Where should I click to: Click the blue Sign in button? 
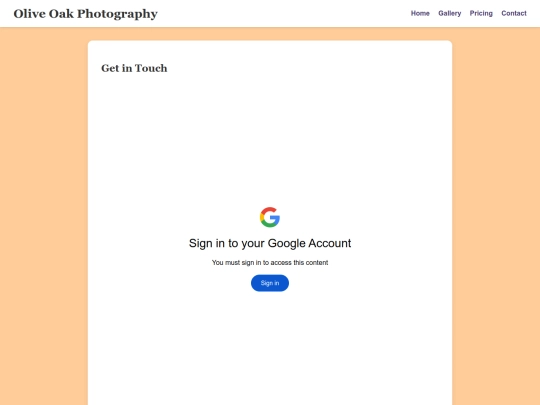coord(270,283)
